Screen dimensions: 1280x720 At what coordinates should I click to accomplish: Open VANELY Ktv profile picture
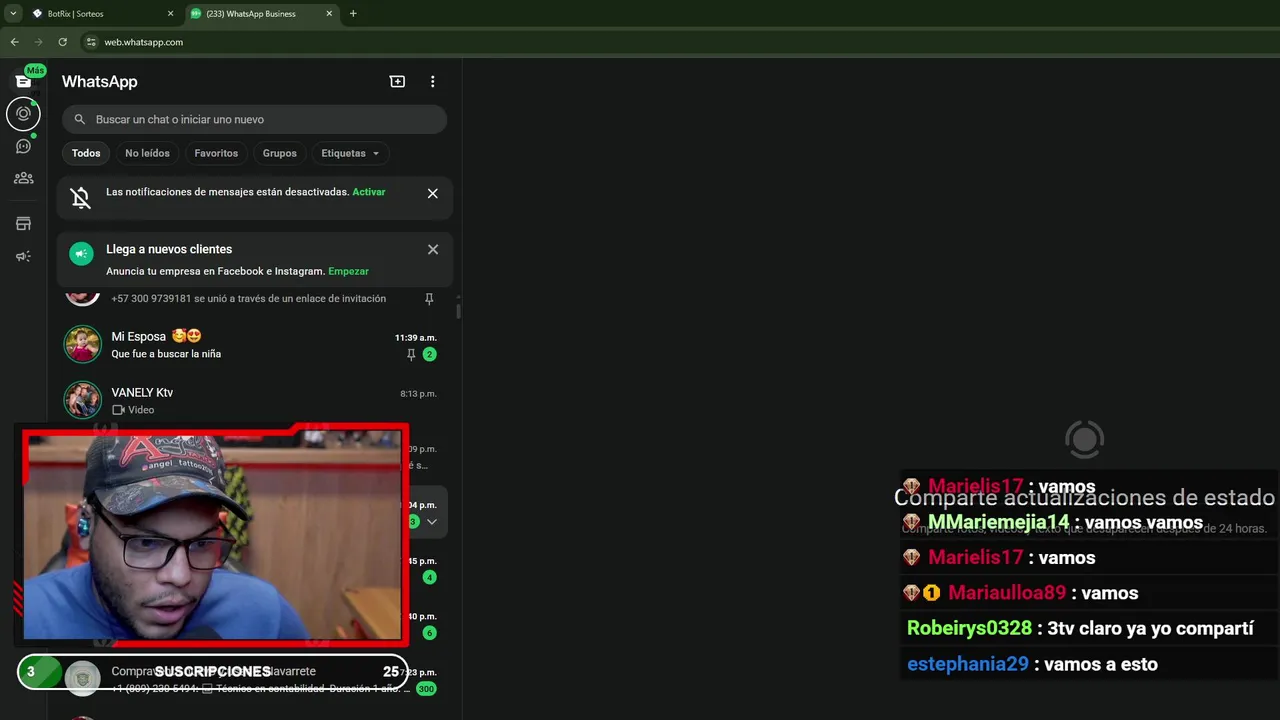(83, 400)
